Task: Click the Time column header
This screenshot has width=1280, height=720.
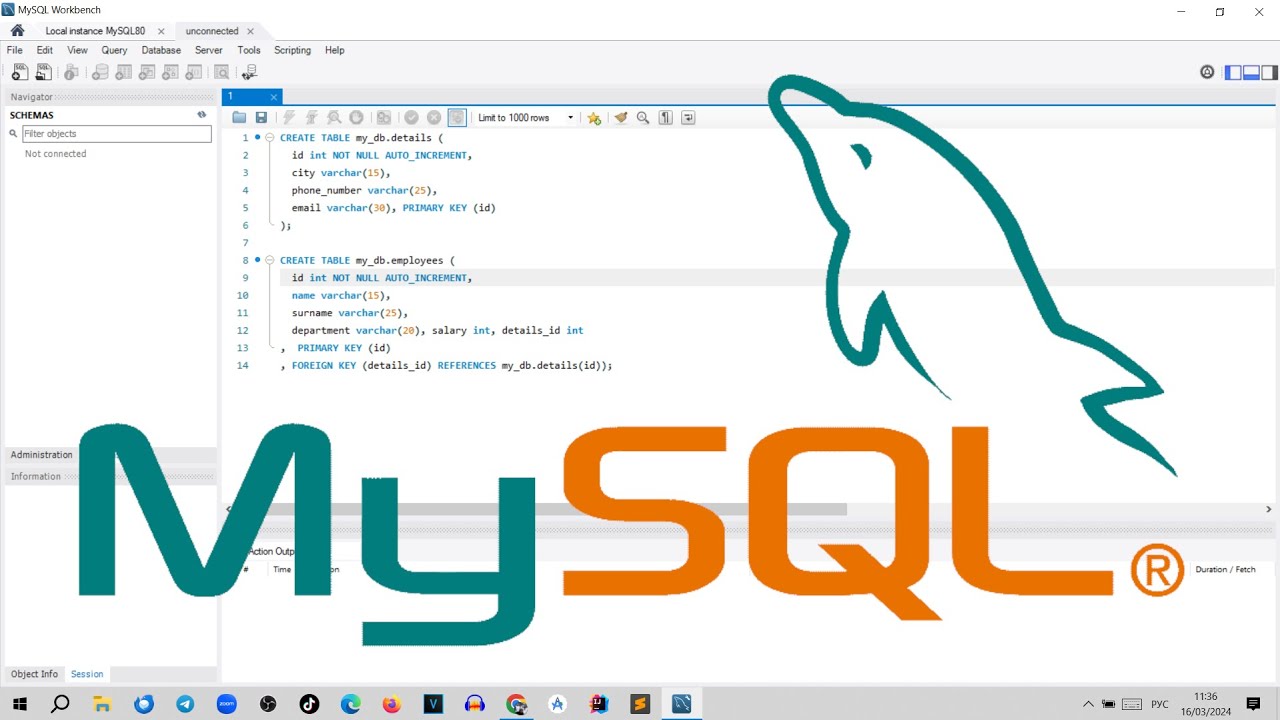Action: click(x=282, y=569)
